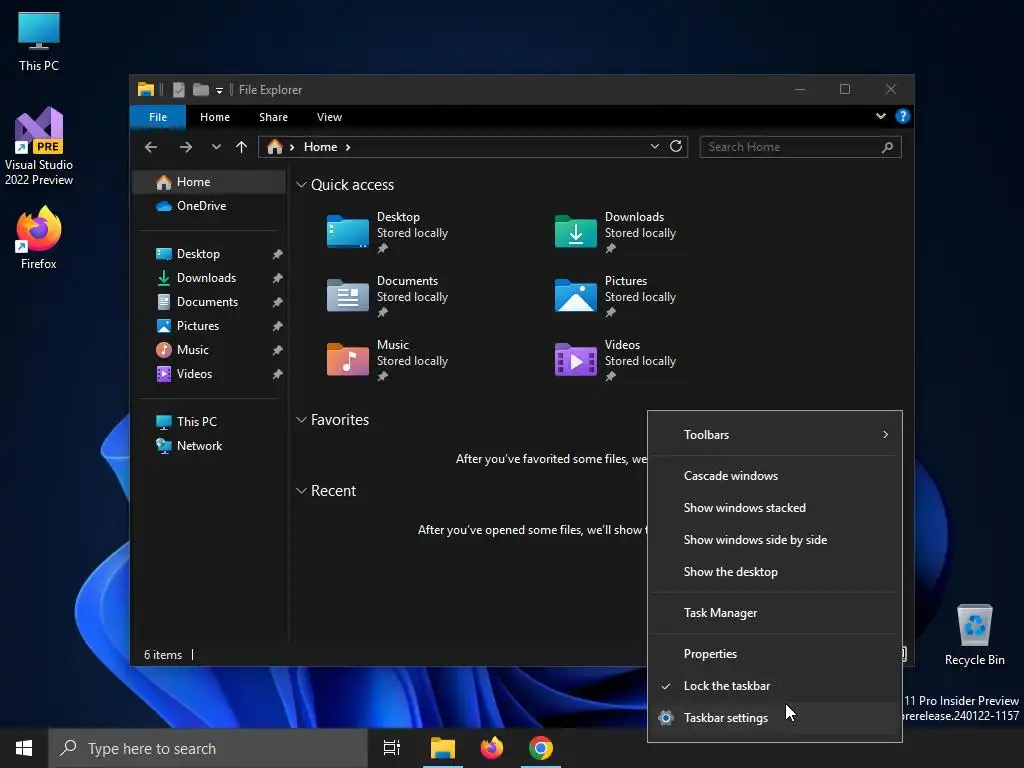Expand the Toolbars submenu
The width and height of the screenshot is (1024, 768).
(x=775, y=435)
